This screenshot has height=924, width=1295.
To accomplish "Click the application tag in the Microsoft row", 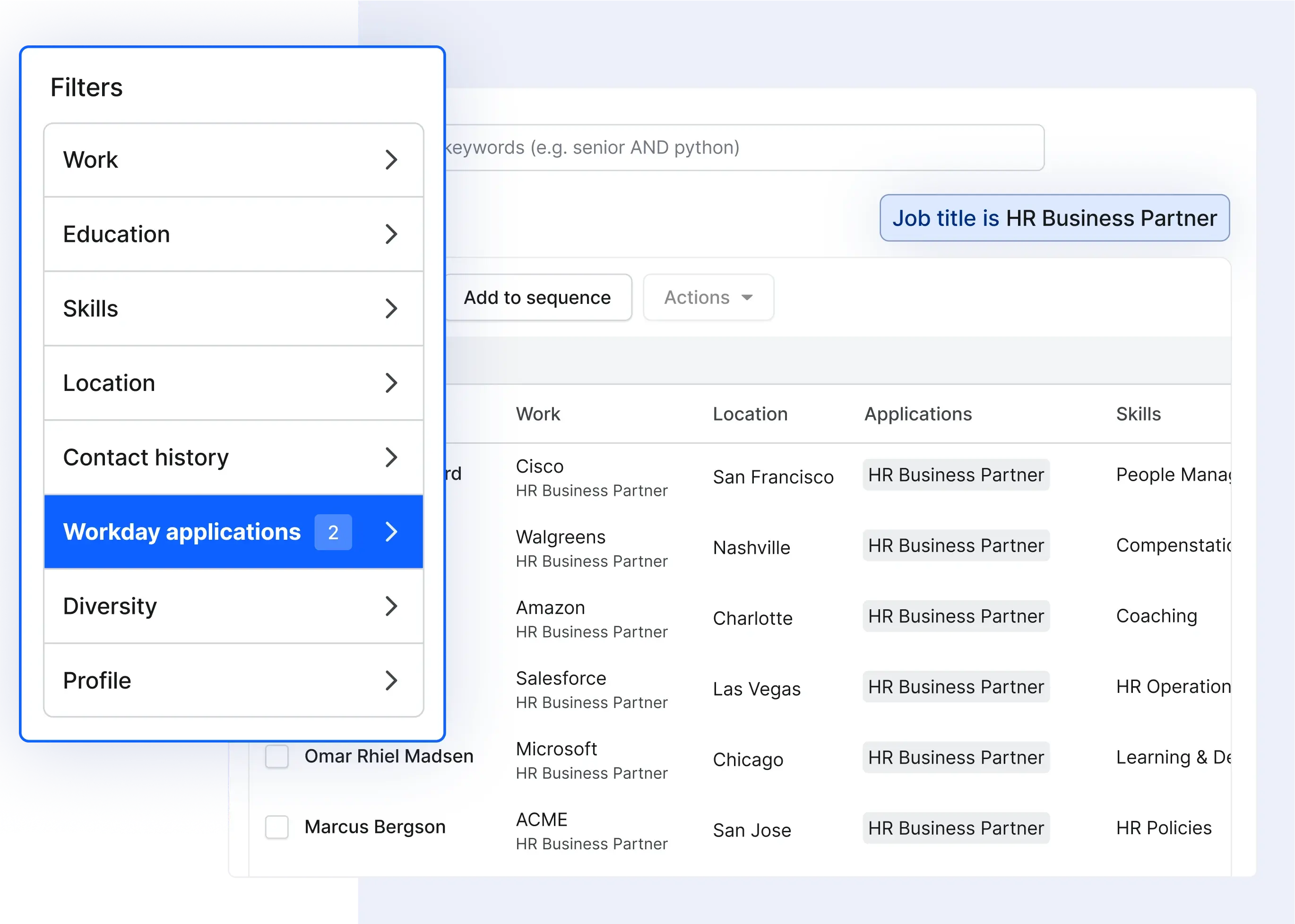I will coord(956,757).
